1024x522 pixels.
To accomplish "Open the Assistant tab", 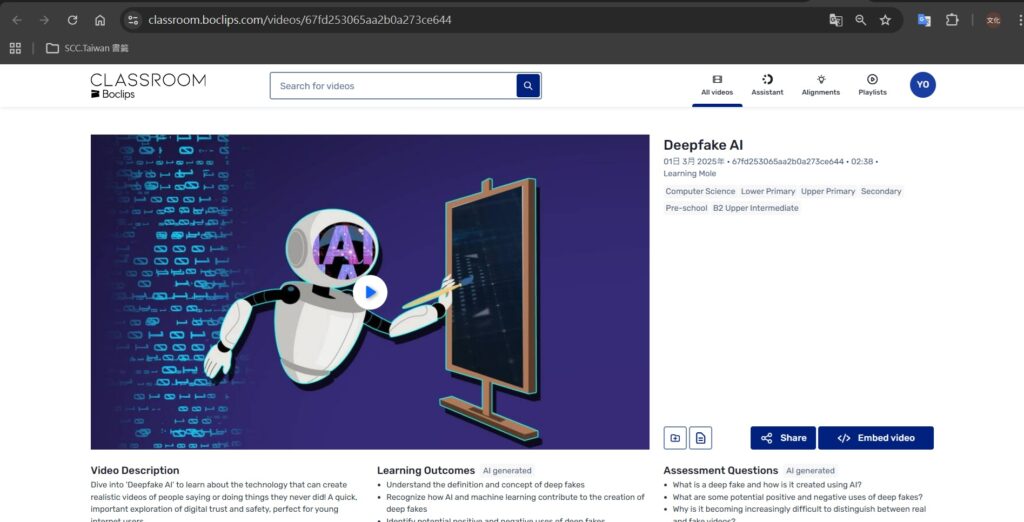I will [x=767, y=85].
